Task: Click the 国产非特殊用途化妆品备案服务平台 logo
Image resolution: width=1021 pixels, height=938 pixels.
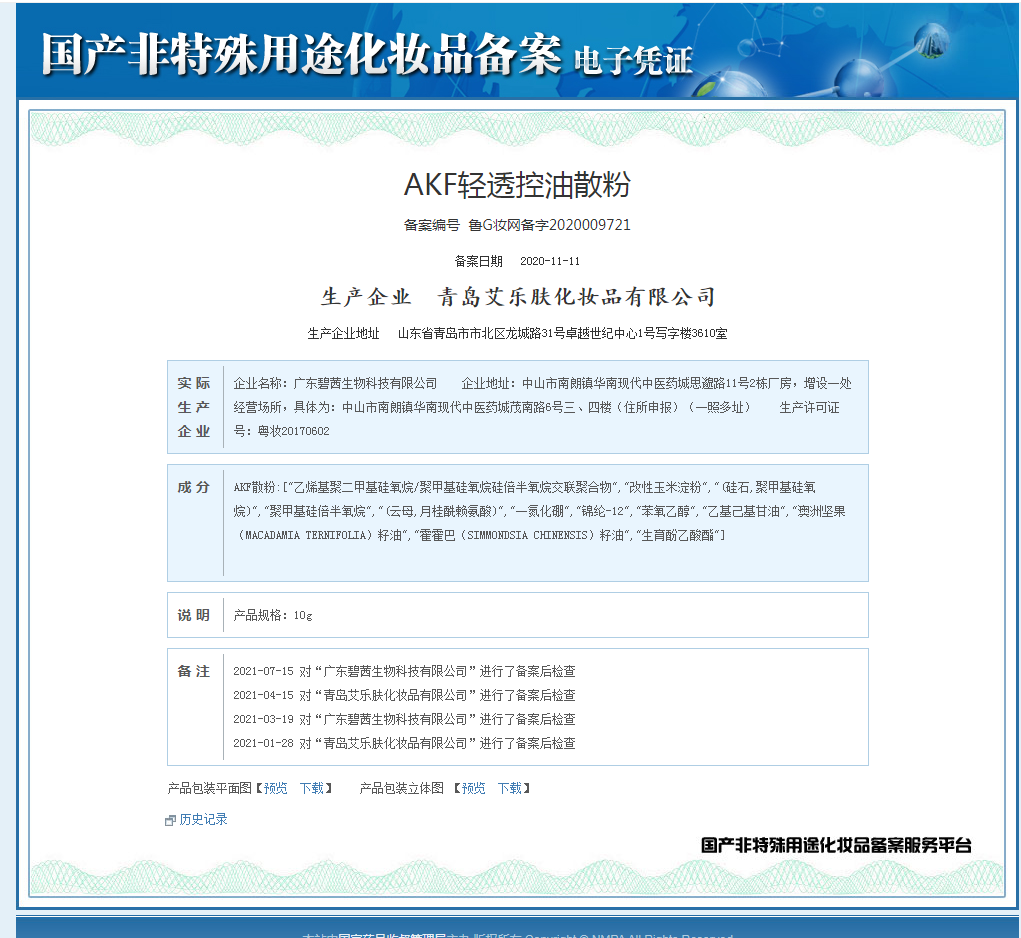Action: [836, 845]
